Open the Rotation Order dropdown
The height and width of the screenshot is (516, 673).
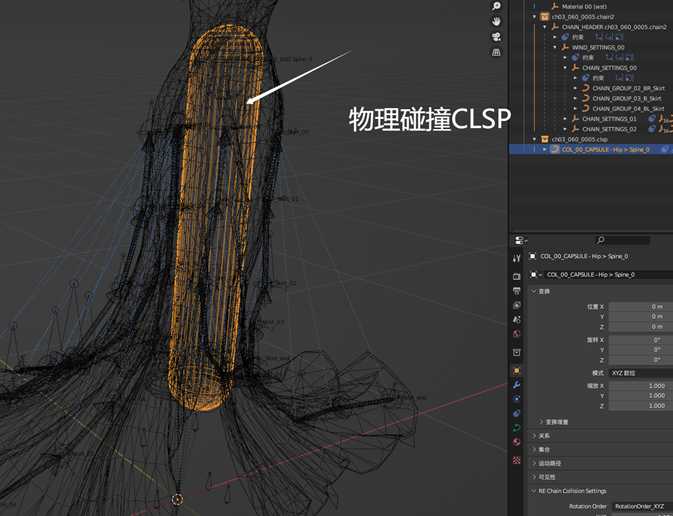640,505
